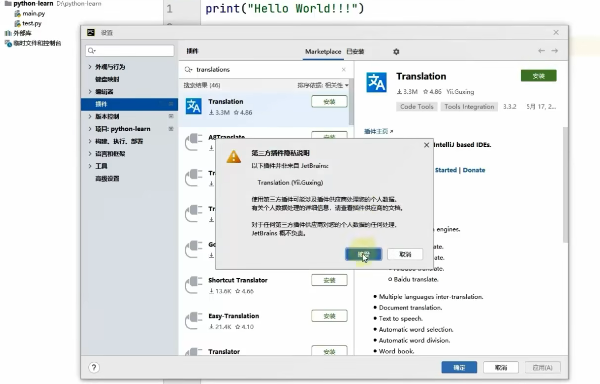Expand the Appearance & Behavior settings node

click(x=90, y=67)
